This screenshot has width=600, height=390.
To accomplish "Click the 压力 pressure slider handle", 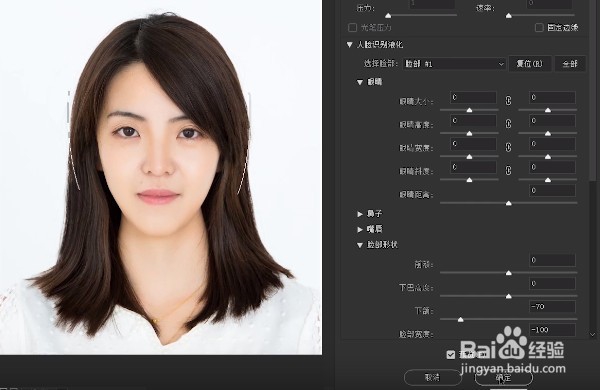I will pos(388,16).
